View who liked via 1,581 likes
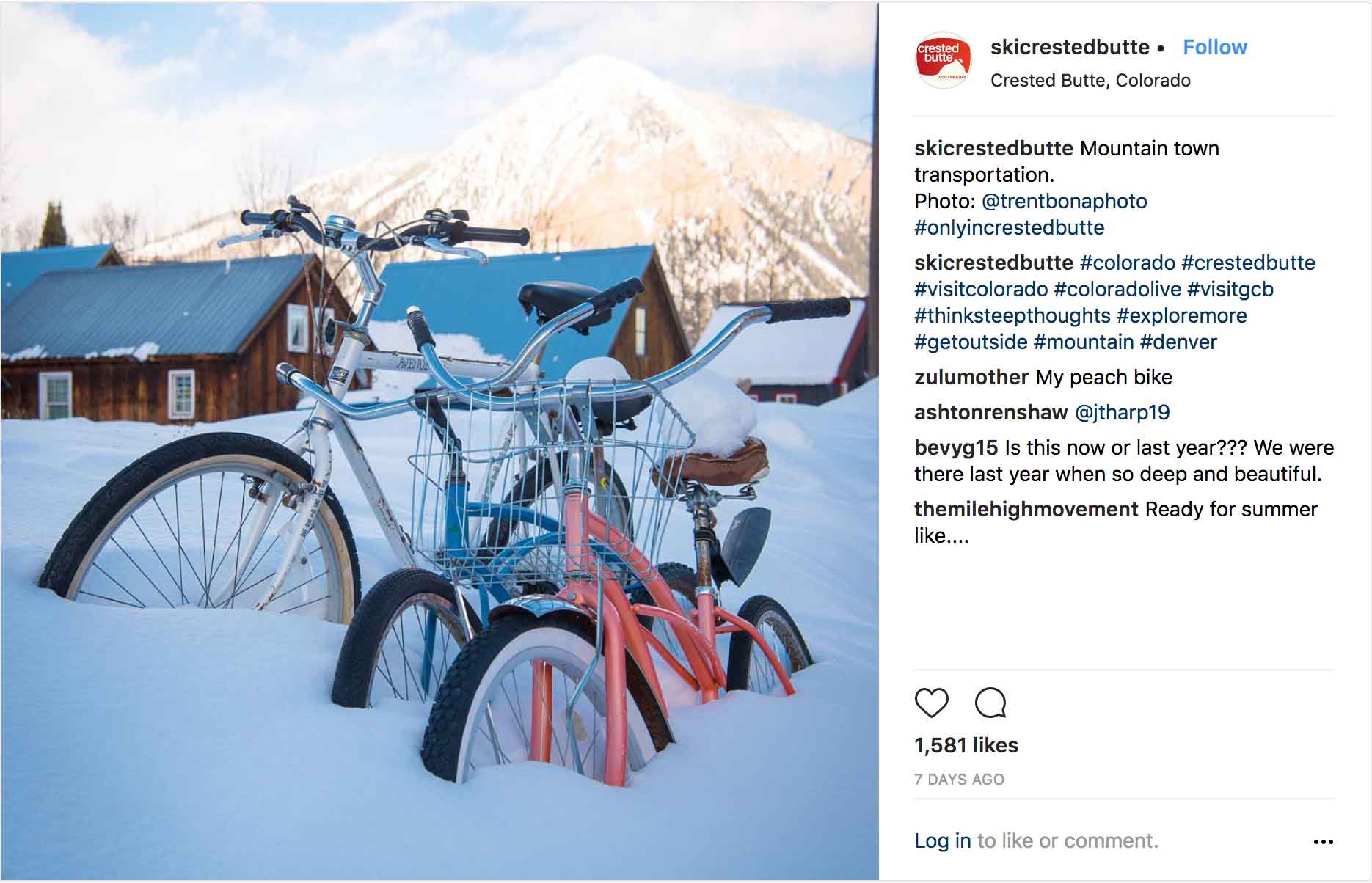Screen dimensions: 1372x883 click(966, 745)
